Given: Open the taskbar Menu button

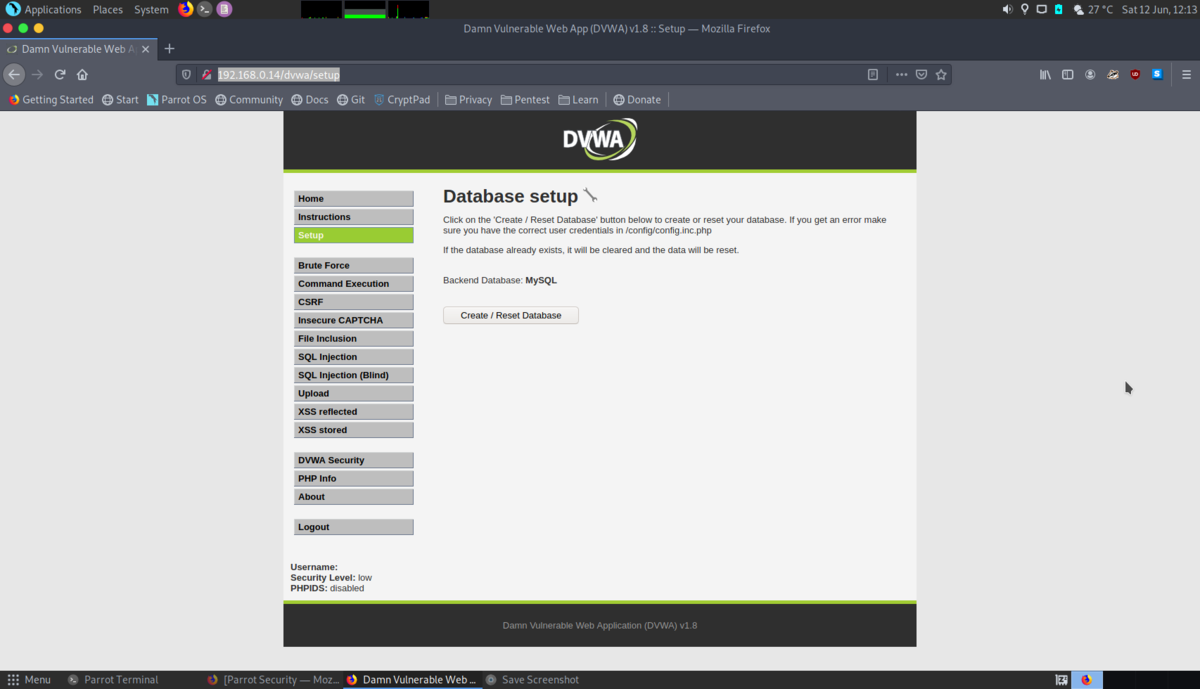Looking at the screenshot, I should [x=29, y=680].
